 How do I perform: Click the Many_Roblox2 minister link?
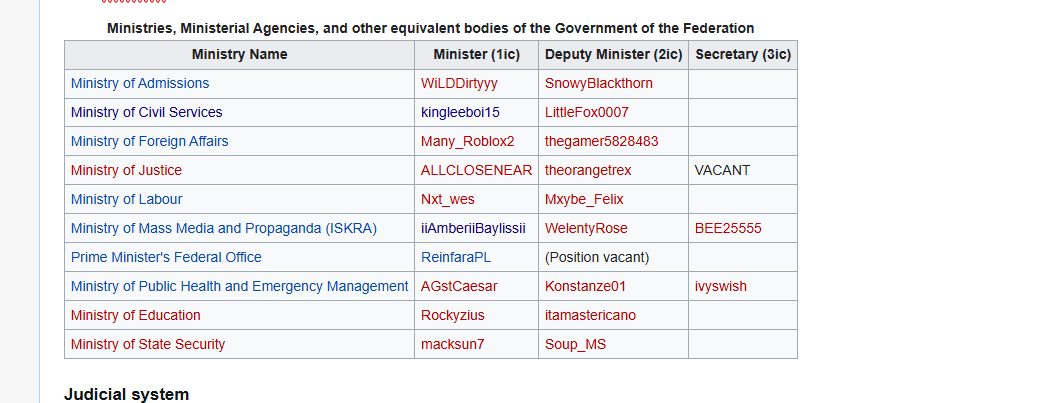click(x=467, y=141)
